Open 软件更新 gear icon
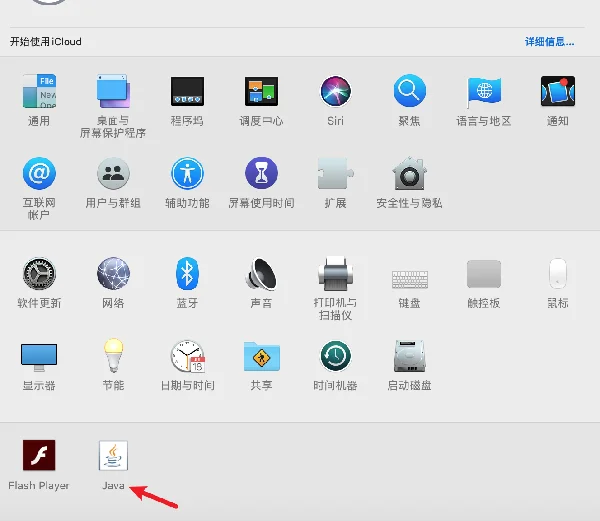The image size is (600, 521). tap(39, 274)
